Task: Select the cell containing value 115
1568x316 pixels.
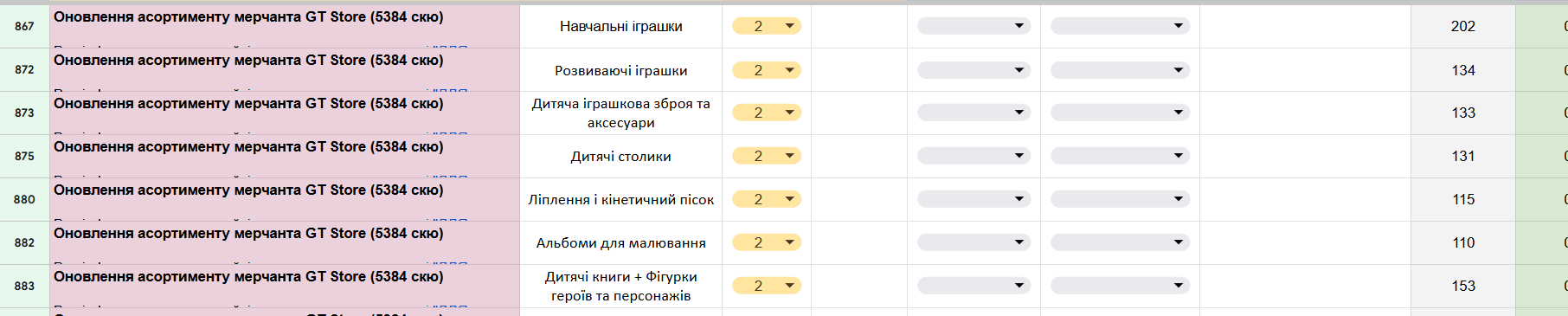Action: tap(1463, 199)
